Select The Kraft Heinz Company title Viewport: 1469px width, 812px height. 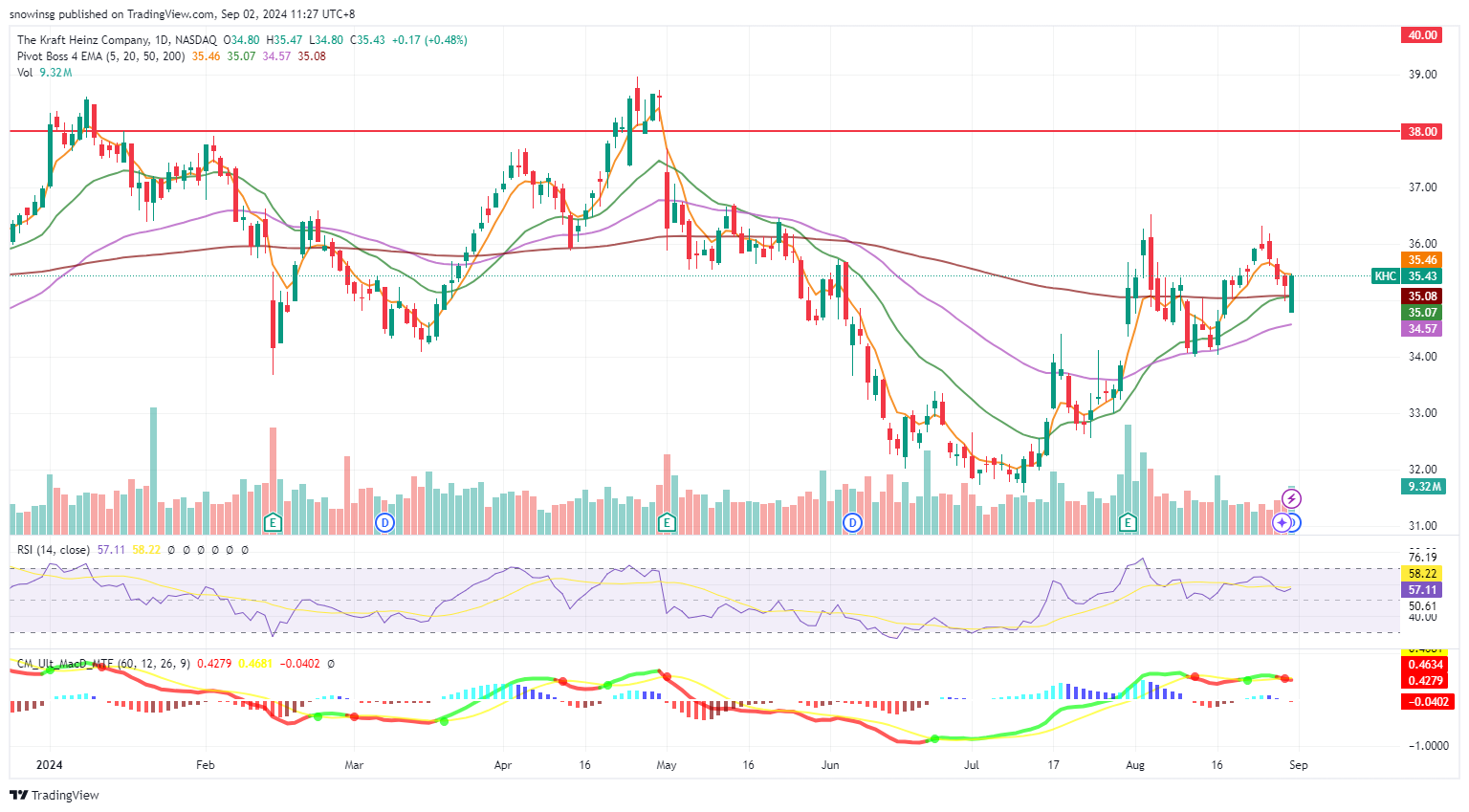[83, 40]
